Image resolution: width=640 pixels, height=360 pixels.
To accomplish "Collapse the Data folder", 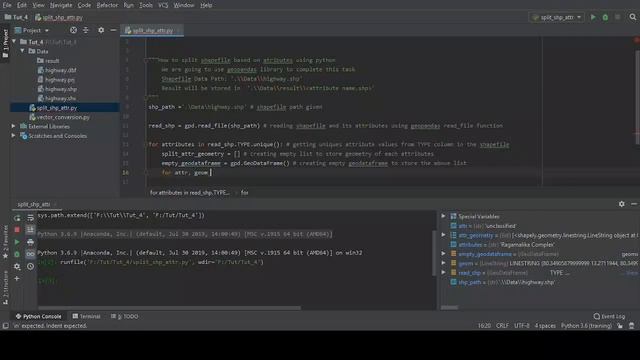I will coord(22,51).
